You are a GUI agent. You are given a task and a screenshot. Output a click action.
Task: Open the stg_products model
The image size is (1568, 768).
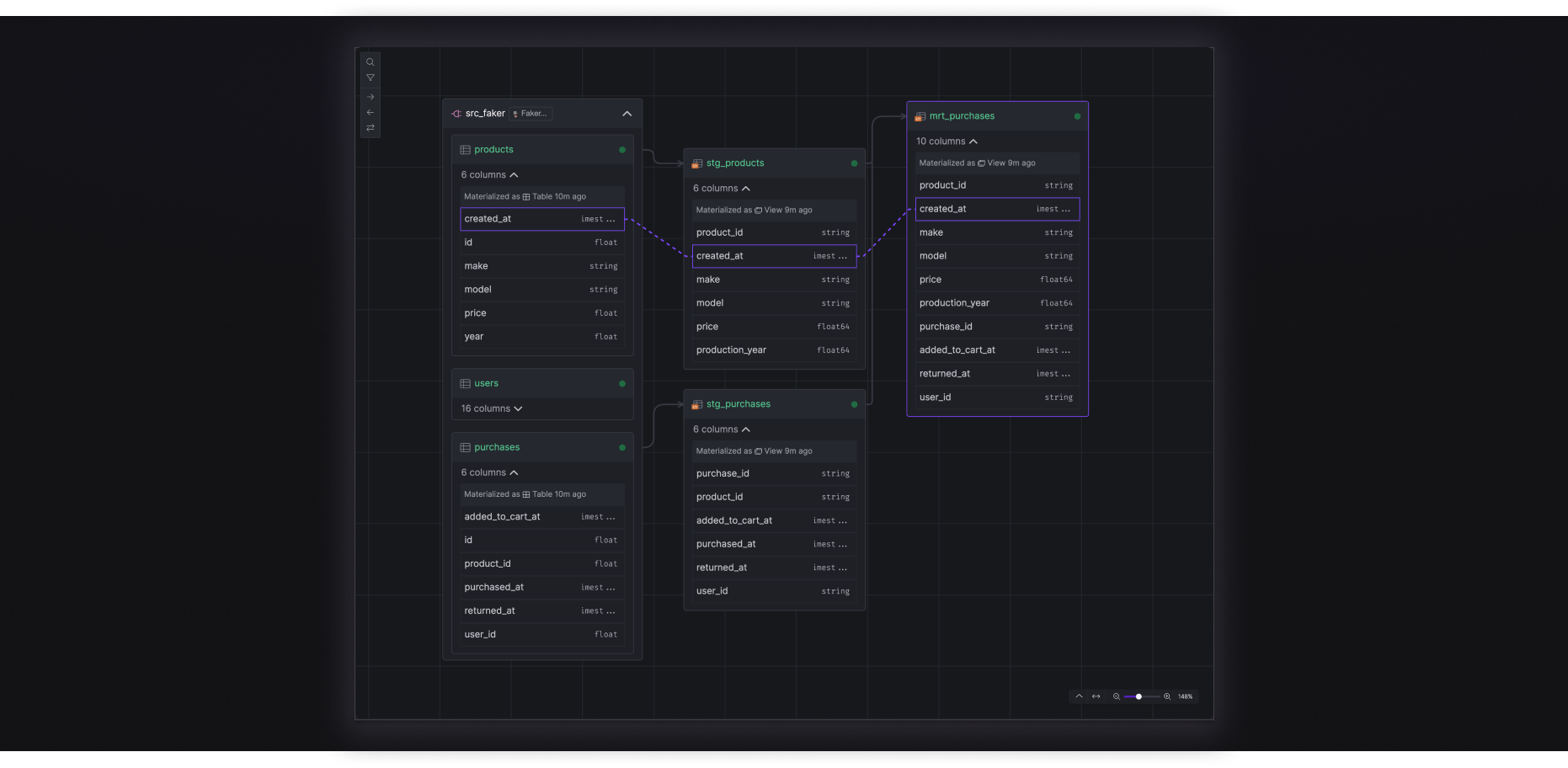pos(734,163)
